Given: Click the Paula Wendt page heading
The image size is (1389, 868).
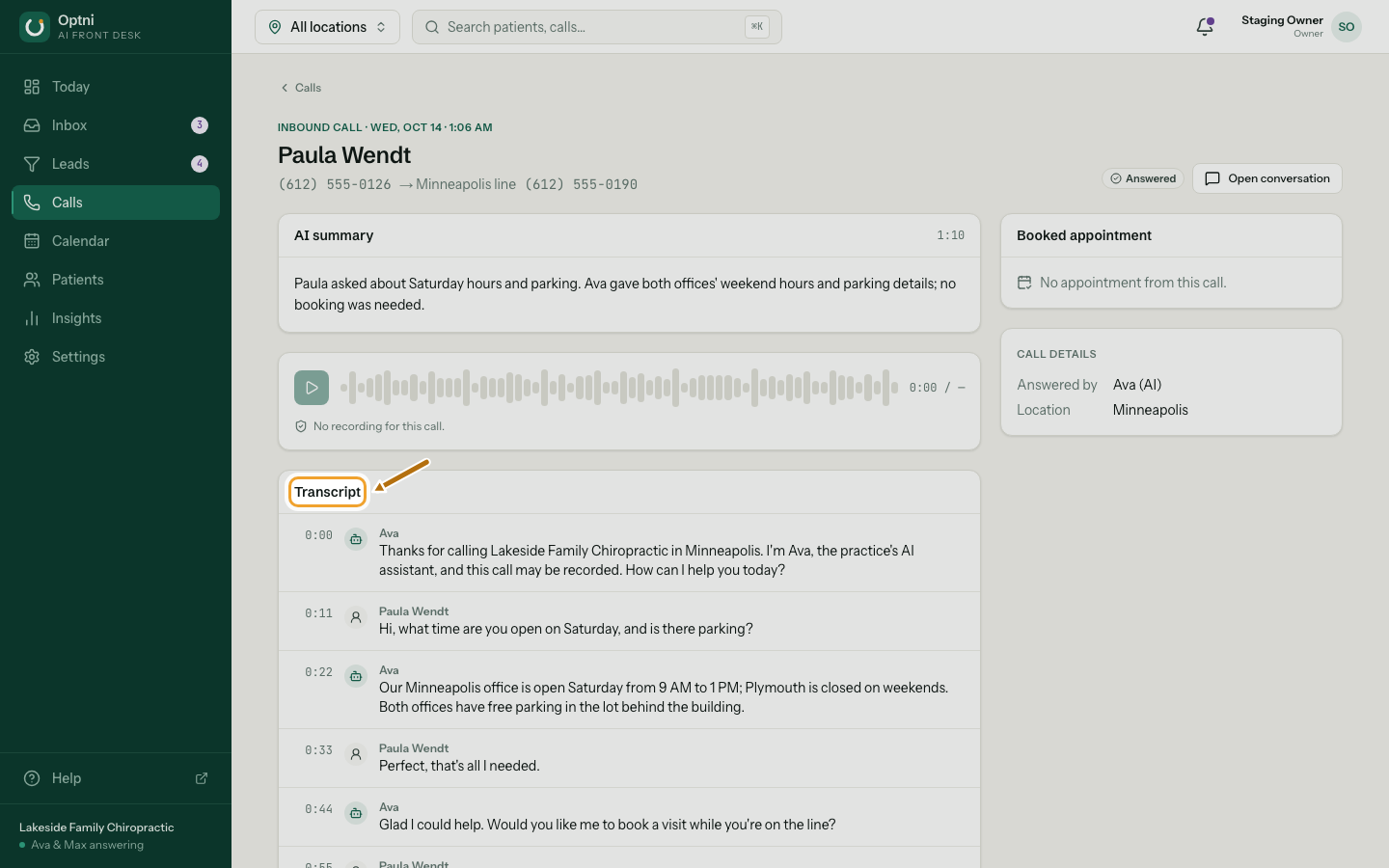Looking at the screenshot, I should pyautogui.click(x=344, y=155).
